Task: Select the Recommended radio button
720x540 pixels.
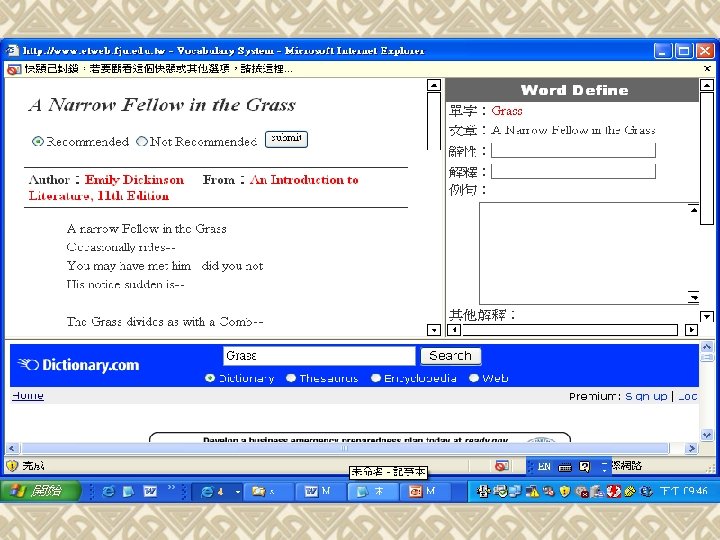Action: [x=38, y=141]
